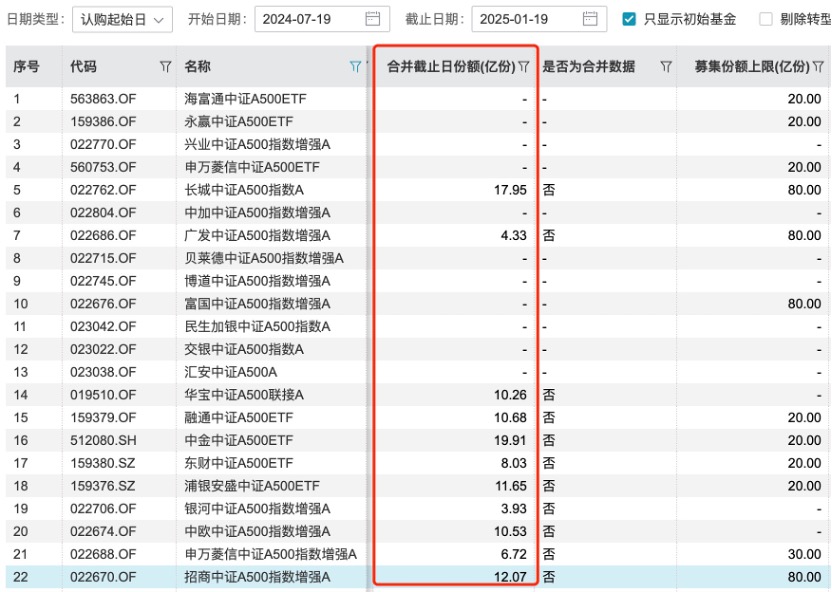Select highlighted row 招商中证A500指数增强A

point(418,577)
